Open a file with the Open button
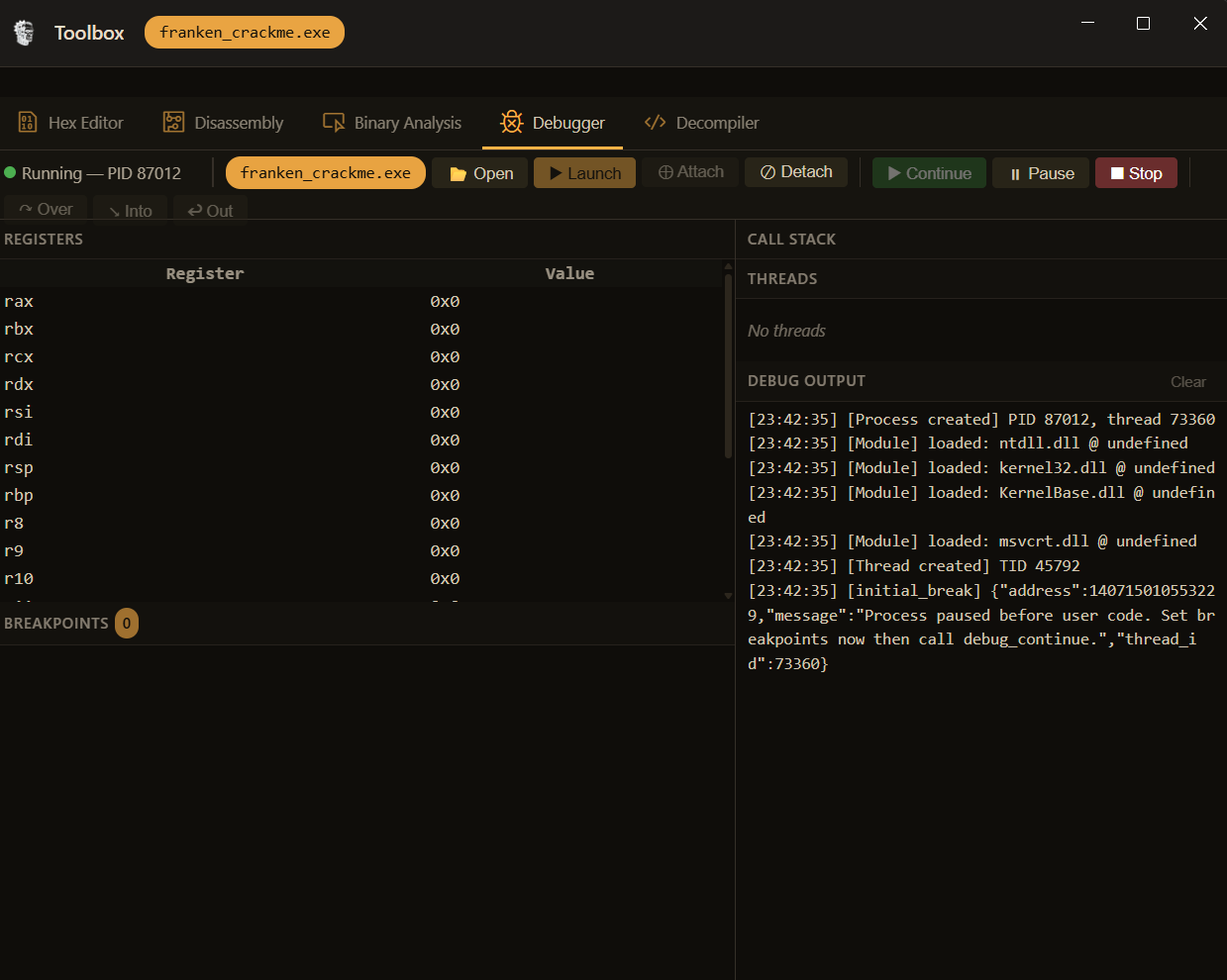1227x980 pixels. coord(480,173)
